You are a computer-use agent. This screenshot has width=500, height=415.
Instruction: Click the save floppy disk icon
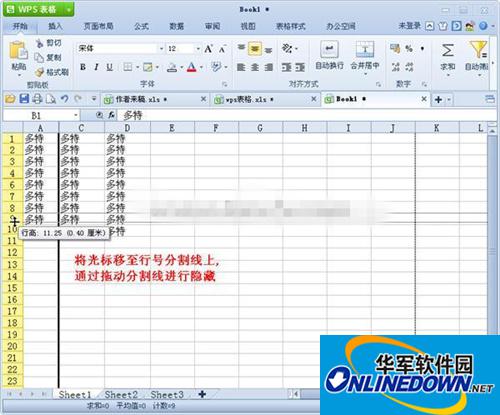click(x=24, y=99)
